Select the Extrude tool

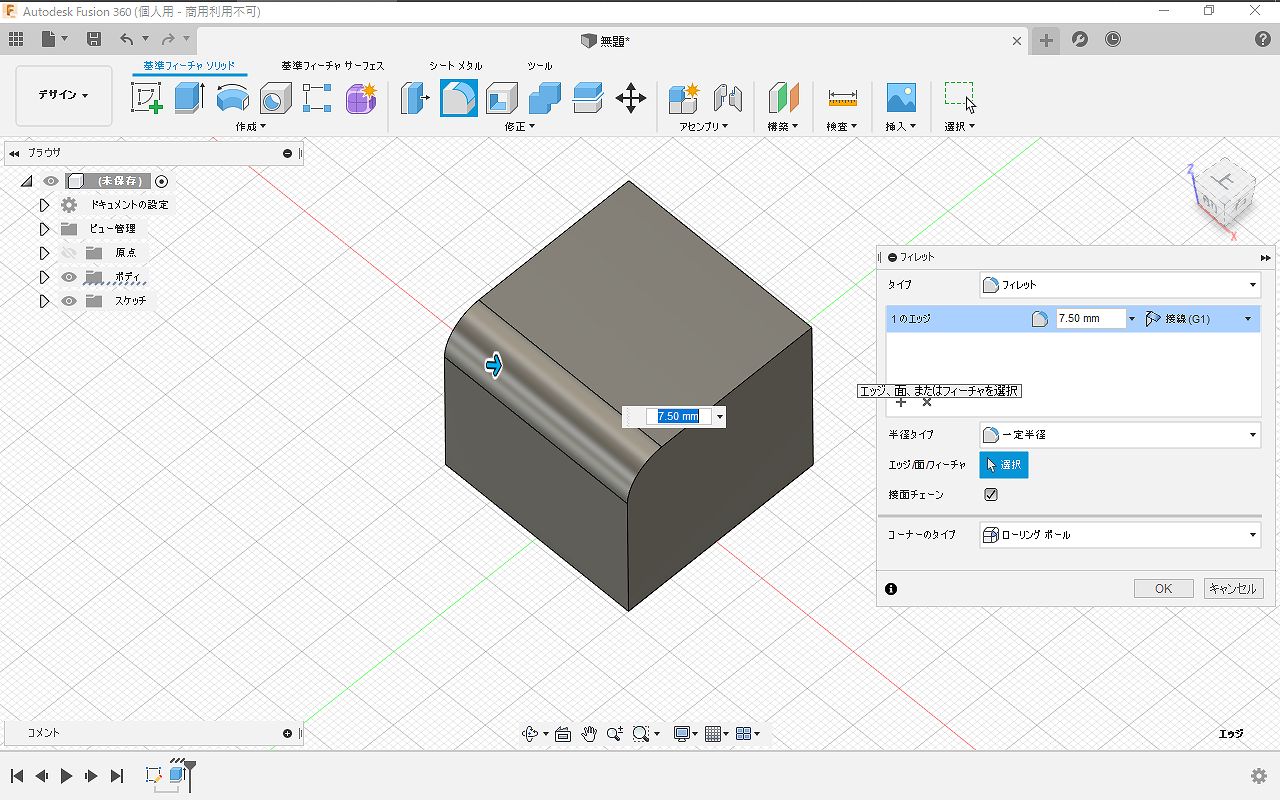click(189, 98)
